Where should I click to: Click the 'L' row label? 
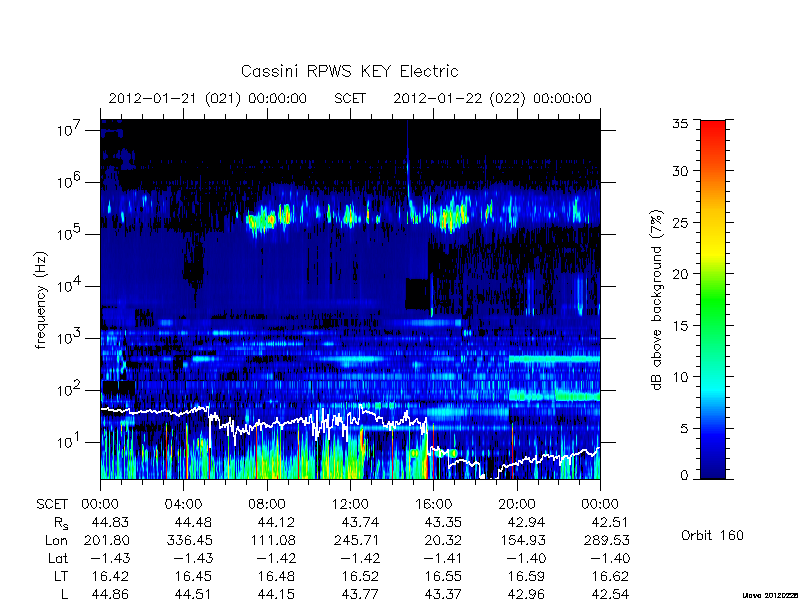tap(64, 594)
